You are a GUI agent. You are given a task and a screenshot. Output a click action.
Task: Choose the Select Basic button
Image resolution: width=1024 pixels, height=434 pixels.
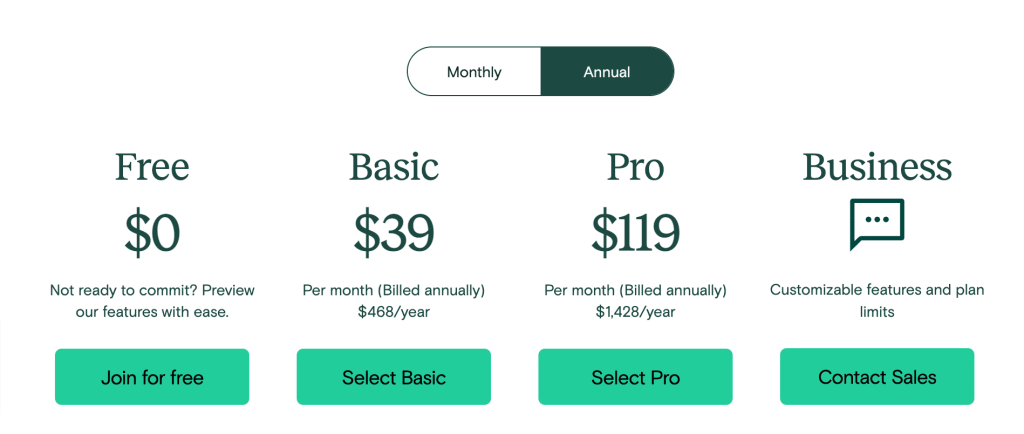(394, 377)
